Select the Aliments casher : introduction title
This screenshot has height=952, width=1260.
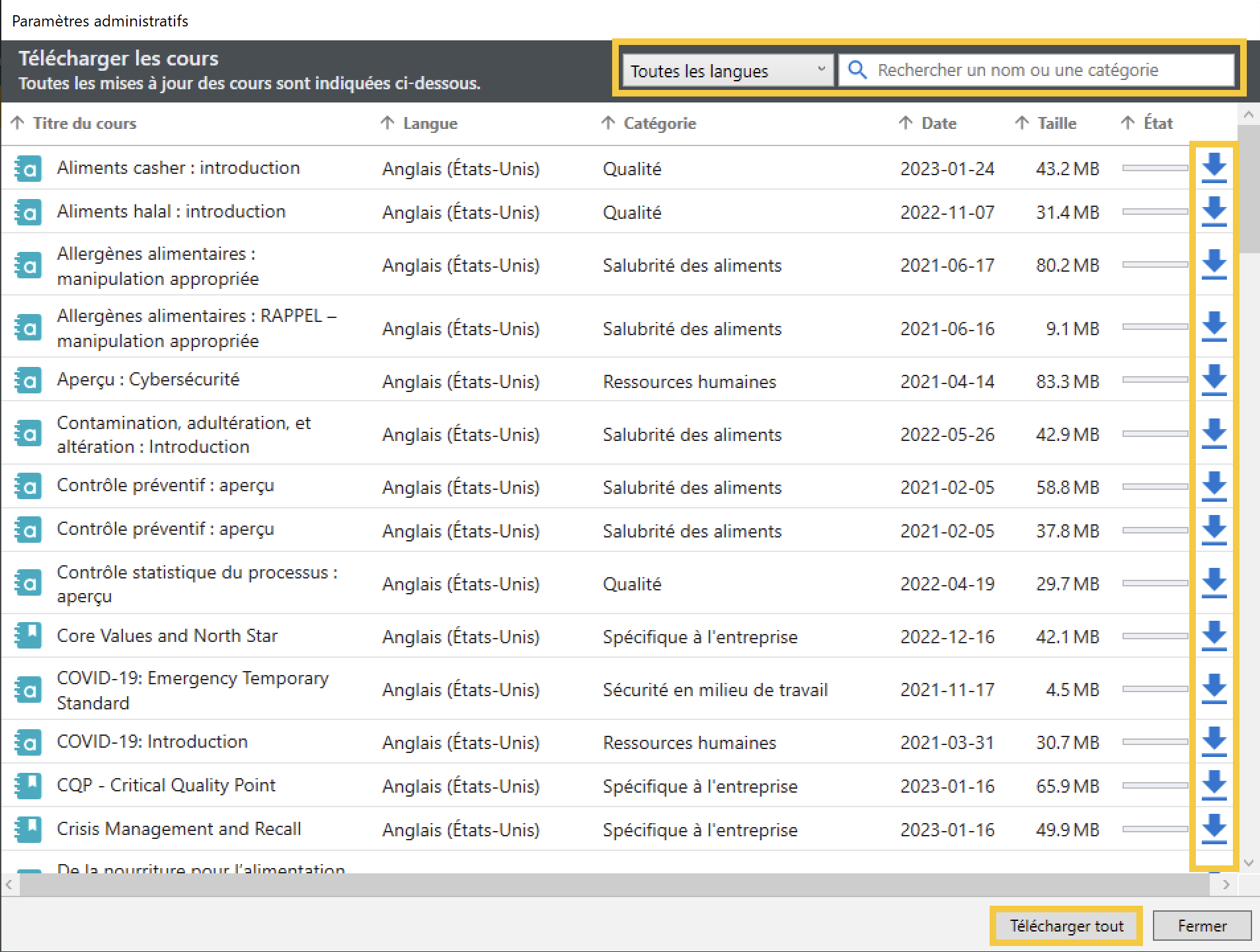[x=178, y=168]
